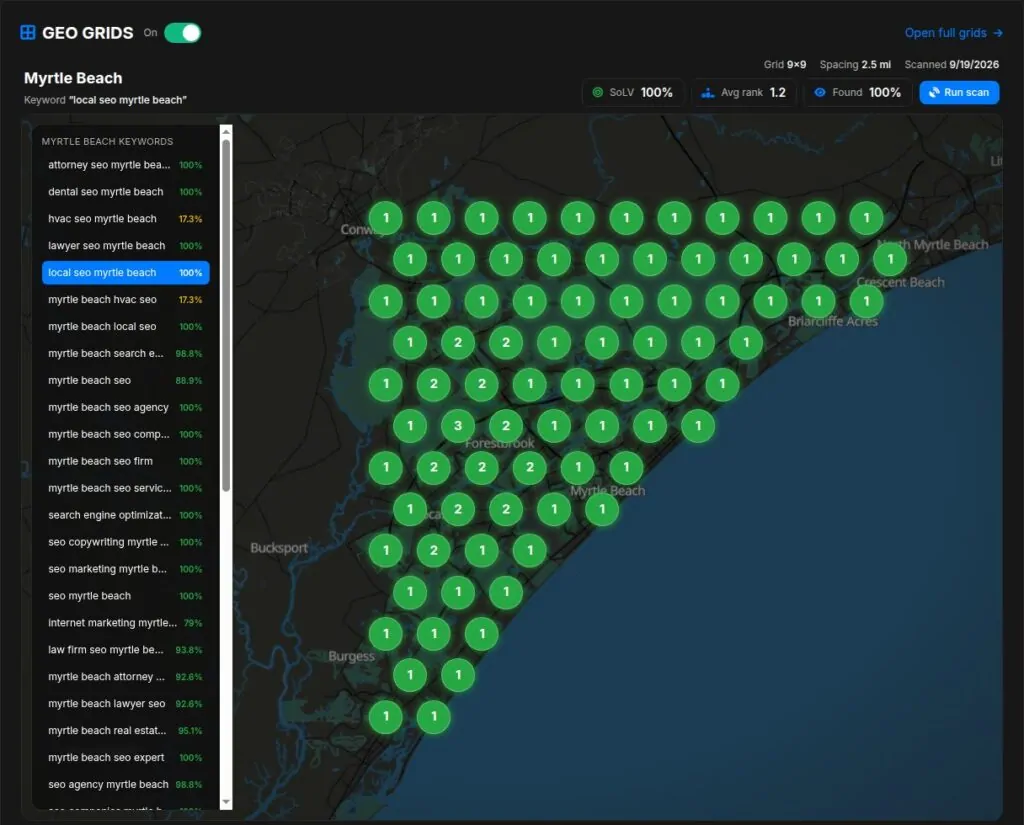
Task: Click SoLV 100% stat badge
Action: (x=632, y=92)
